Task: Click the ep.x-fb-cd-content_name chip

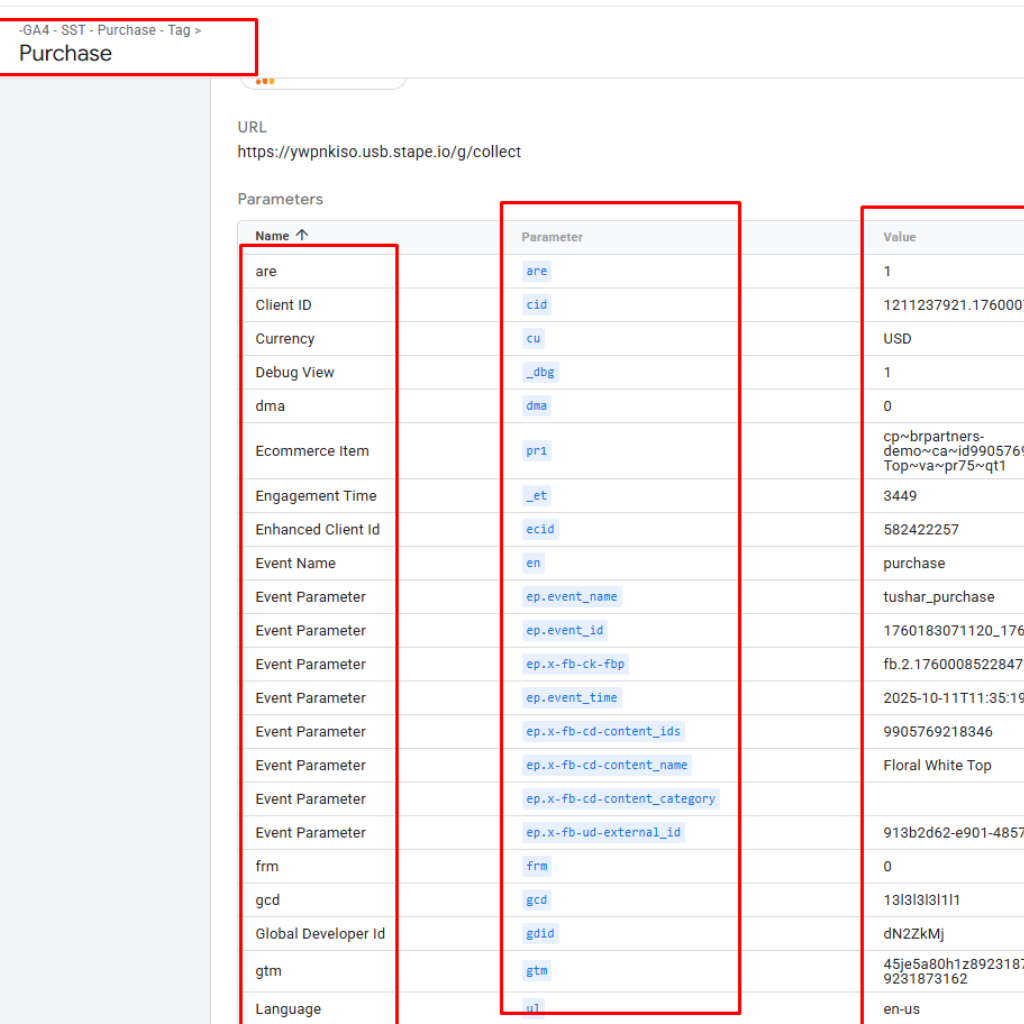Action: (606, 765)
